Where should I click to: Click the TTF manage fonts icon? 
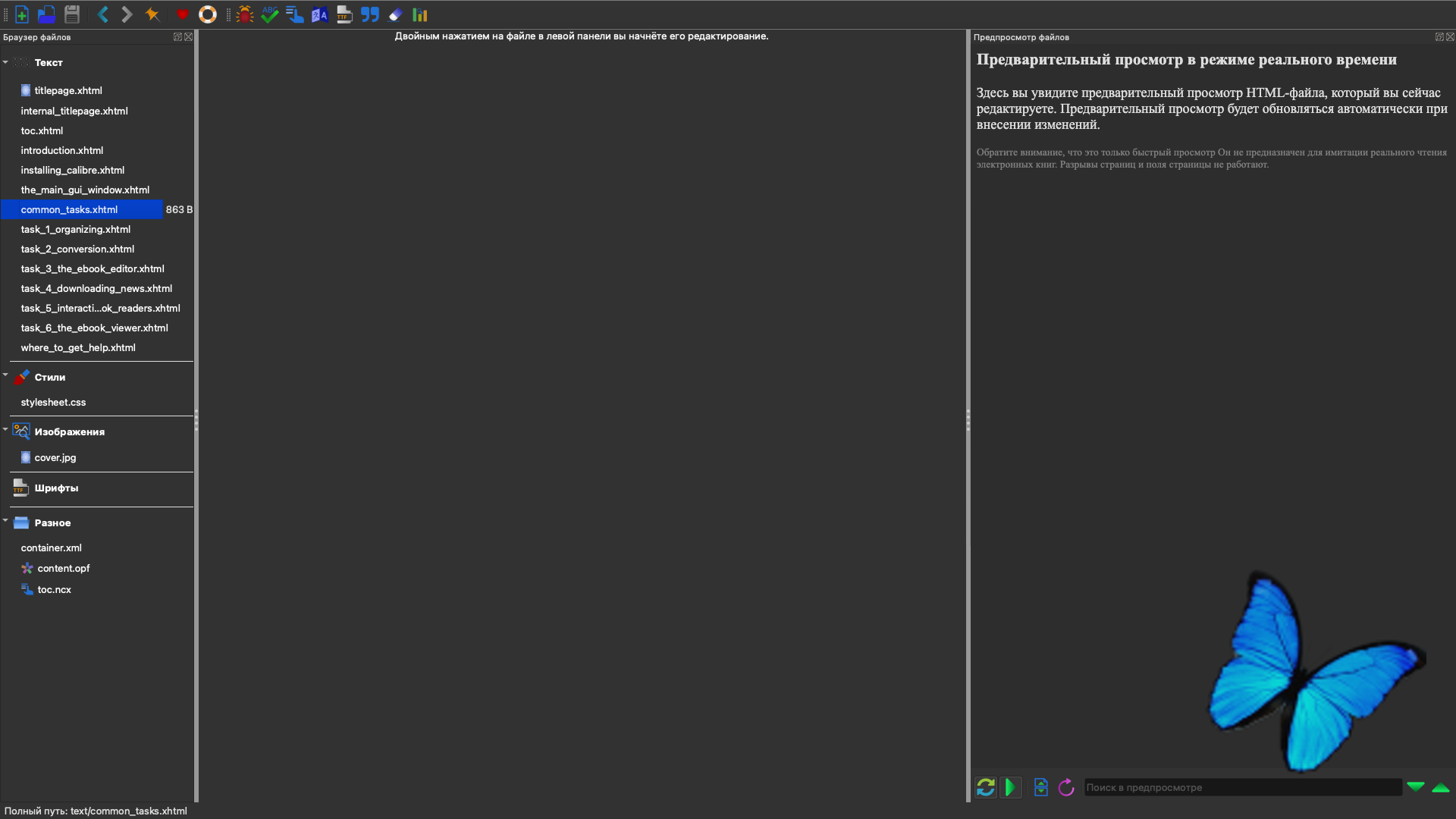click(344, 14)
